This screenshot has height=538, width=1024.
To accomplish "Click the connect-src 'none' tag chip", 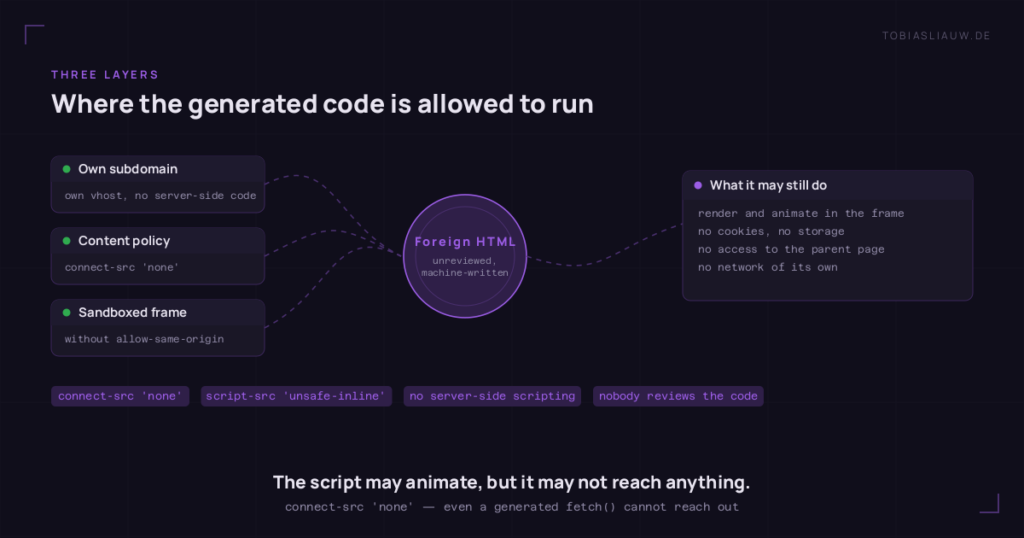I will [120, 396].
